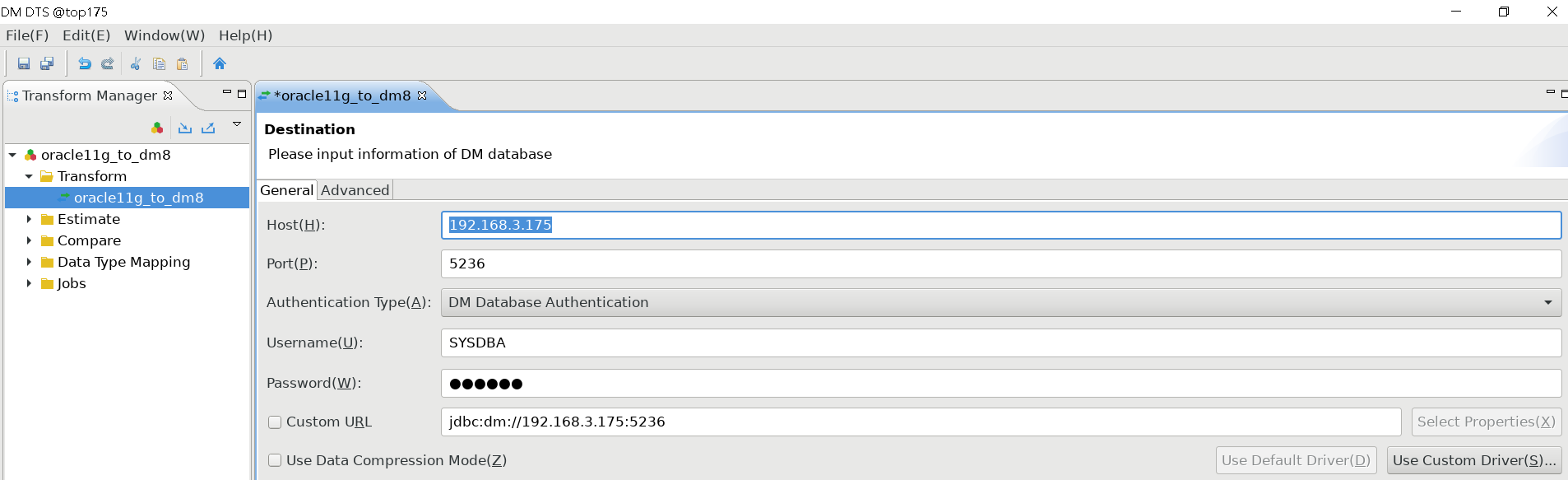This screenshot has height=480, width=1568.
Task: Click the export icon in Transform Manager
Action: pyautogui.click(x=208, y=128)
